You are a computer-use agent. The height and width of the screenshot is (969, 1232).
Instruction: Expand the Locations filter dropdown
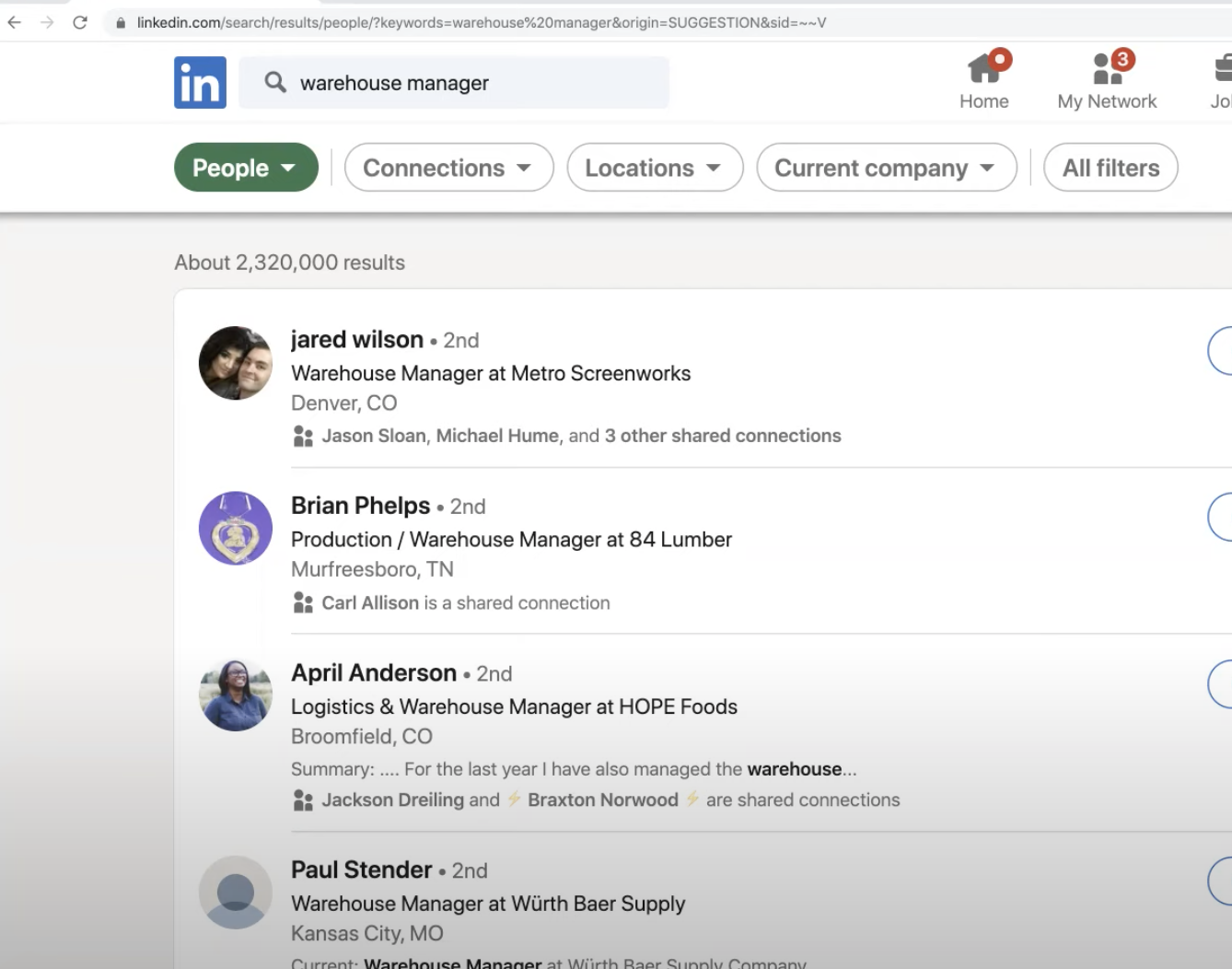point(654,168)
